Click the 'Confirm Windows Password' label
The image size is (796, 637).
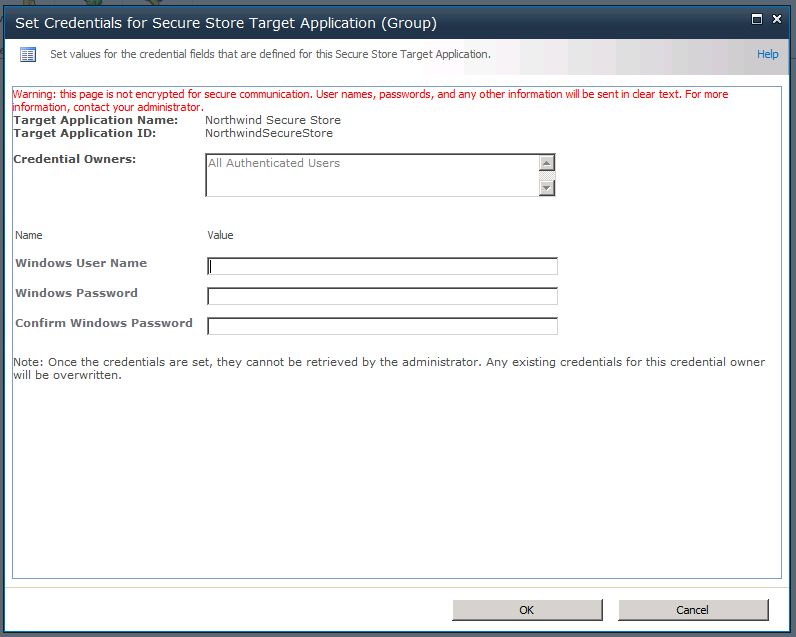(x=104, y=323)
